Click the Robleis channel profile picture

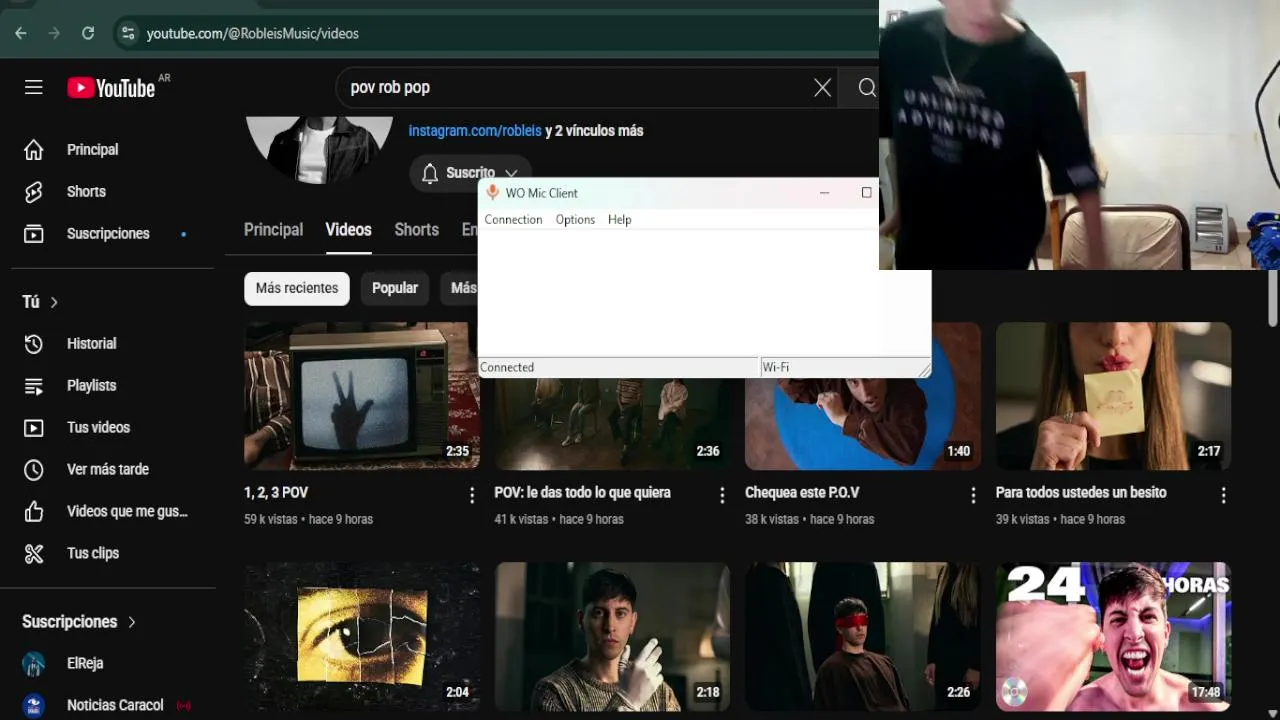click(319, 150)
